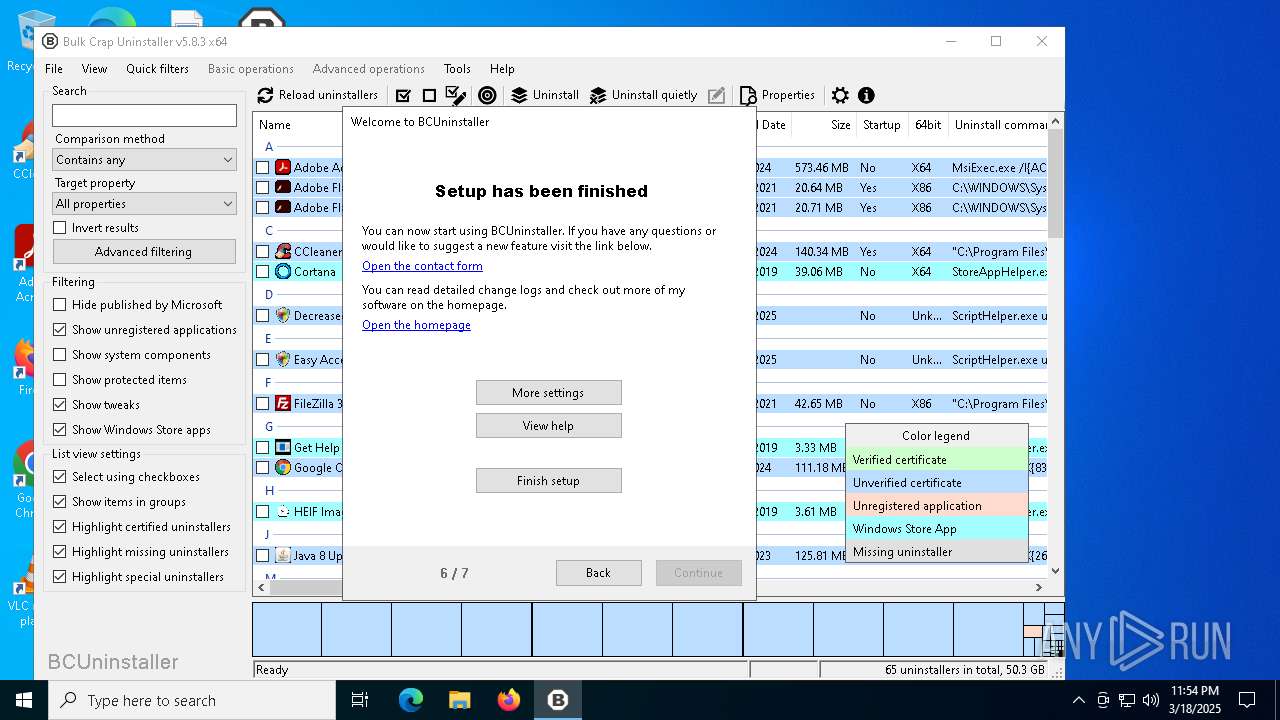Open the Comparison method dropdown
This screenshot has height=720, width=1280.
coord(144,160)
